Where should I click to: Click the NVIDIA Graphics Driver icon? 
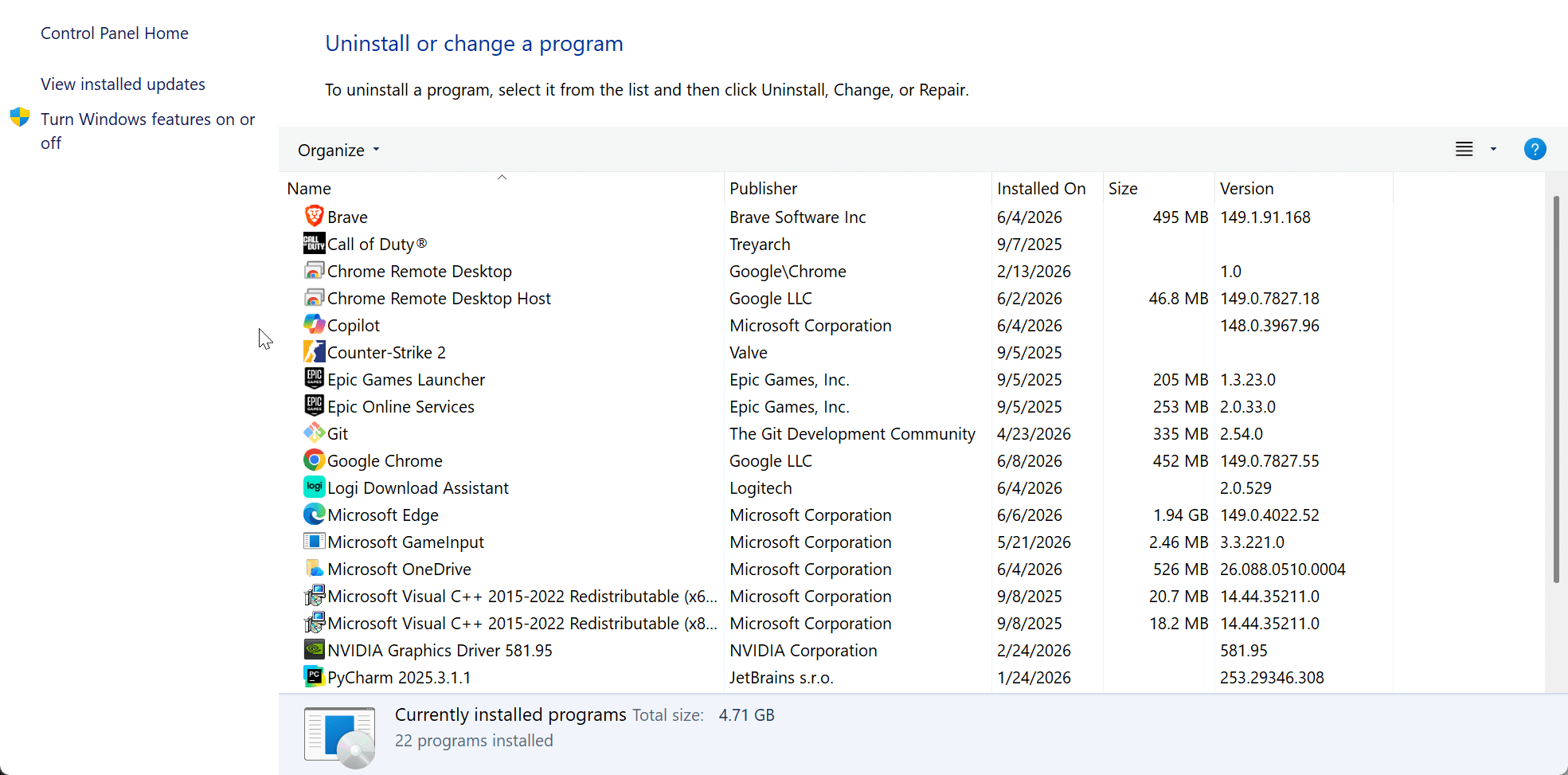click(x=315, y=649)
